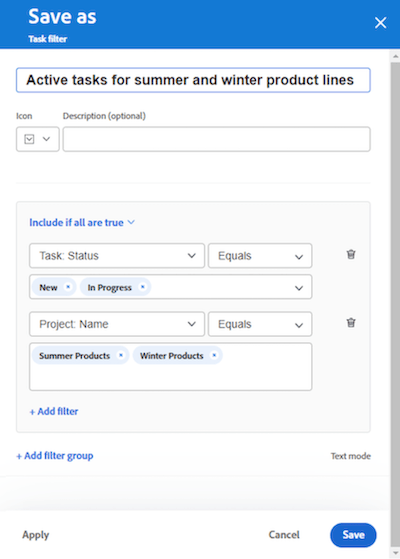Remove the Summer Products tag
The image size is (400, 559).
tap(121, 355)
